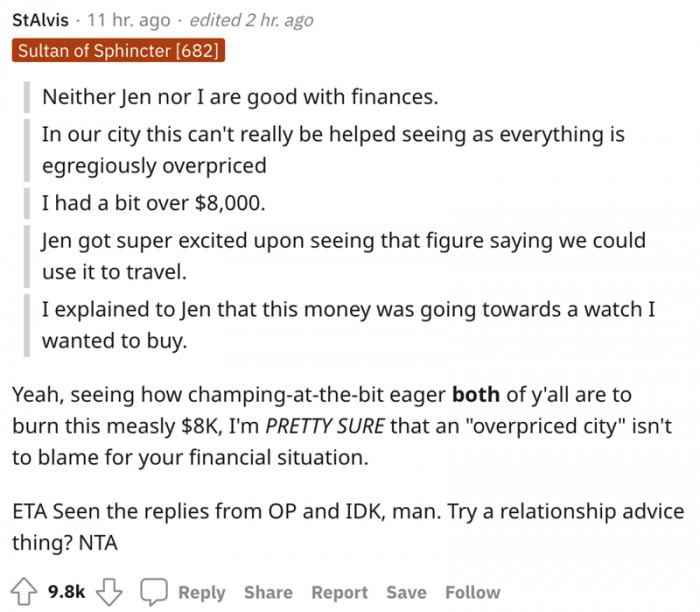Follow this comment thread
700x612 pixels.
coord(472,592)
